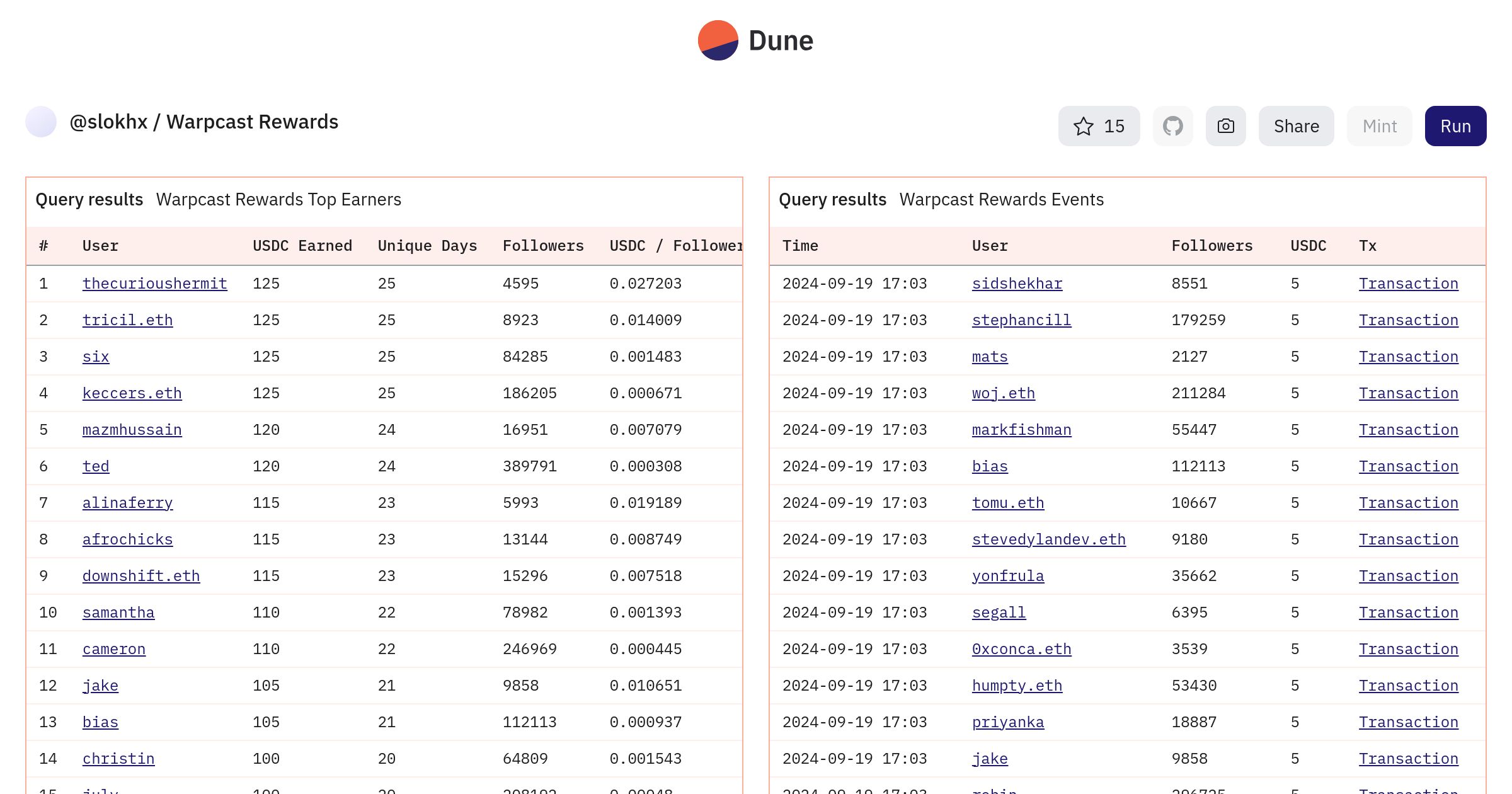Open Warpcast Rewards Events title
The image size is (1512, 794).
point(1001,199)
